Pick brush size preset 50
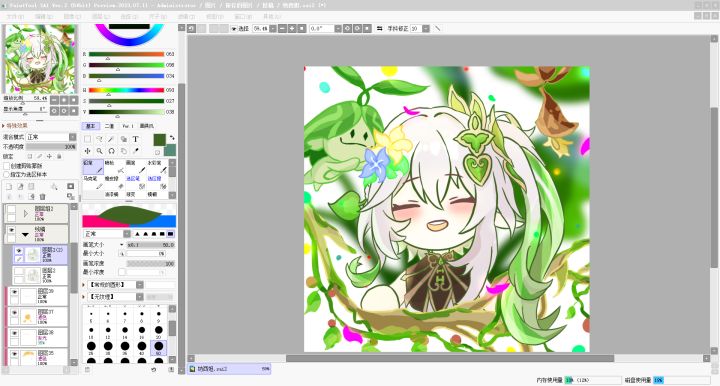The height and width of the screenshot is (386, 720). tap(159, 348)
